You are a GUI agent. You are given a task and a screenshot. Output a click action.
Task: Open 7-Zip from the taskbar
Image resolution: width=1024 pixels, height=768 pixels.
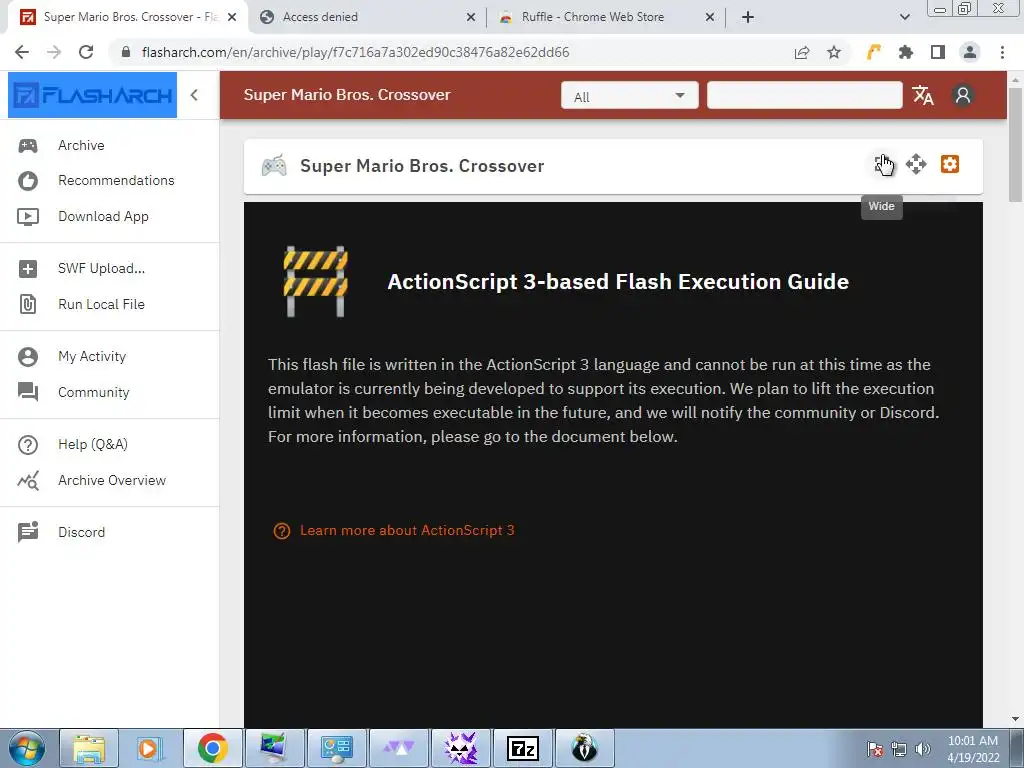[522, 748]
